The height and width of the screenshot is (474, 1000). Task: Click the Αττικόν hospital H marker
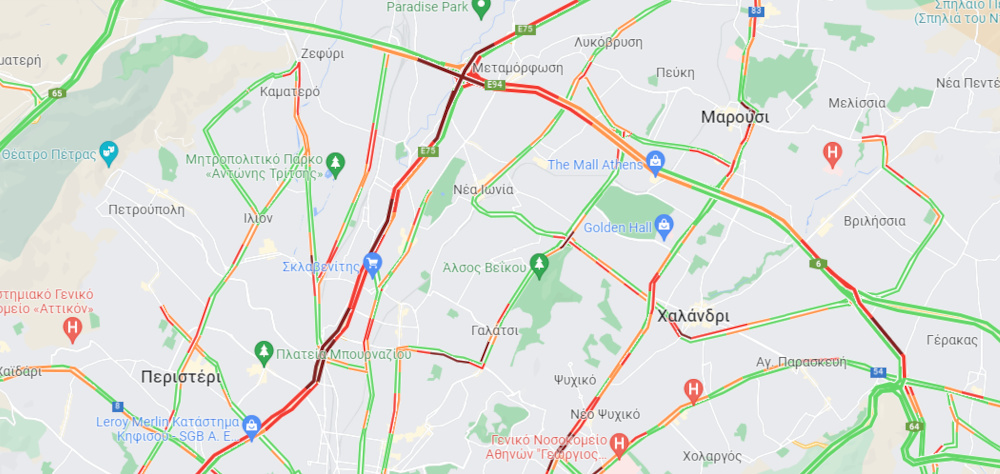tap(73, 330)
